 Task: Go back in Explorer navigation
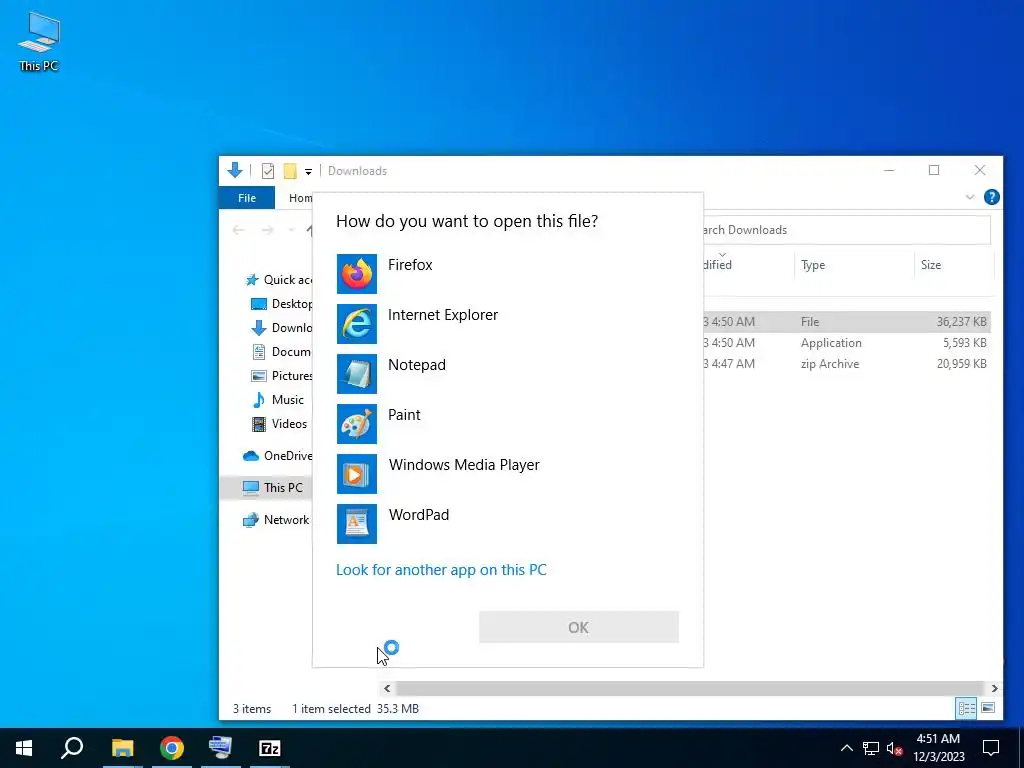point(238,230)
